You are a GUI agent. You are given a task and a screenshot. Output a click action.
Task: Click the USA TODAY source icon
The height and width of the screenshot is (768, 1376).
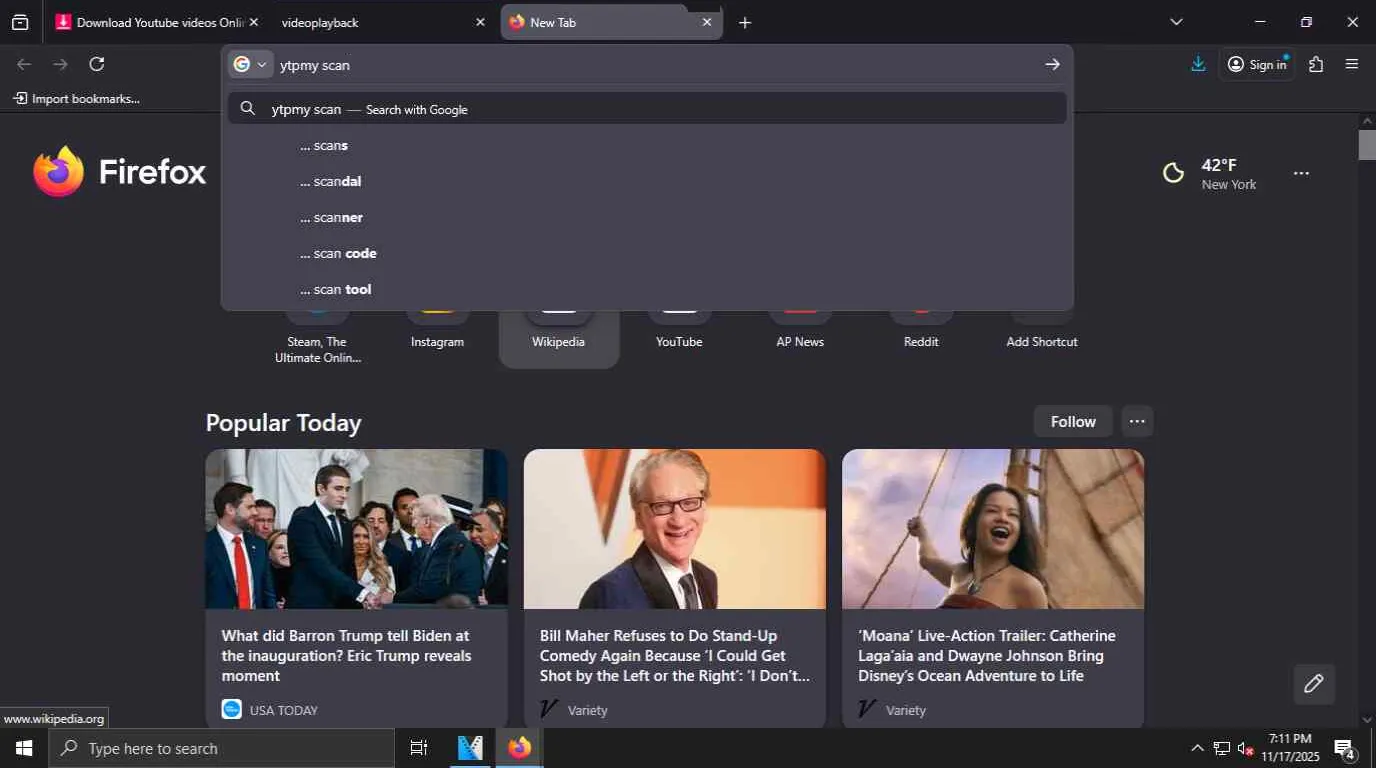(x=231, y=709)
